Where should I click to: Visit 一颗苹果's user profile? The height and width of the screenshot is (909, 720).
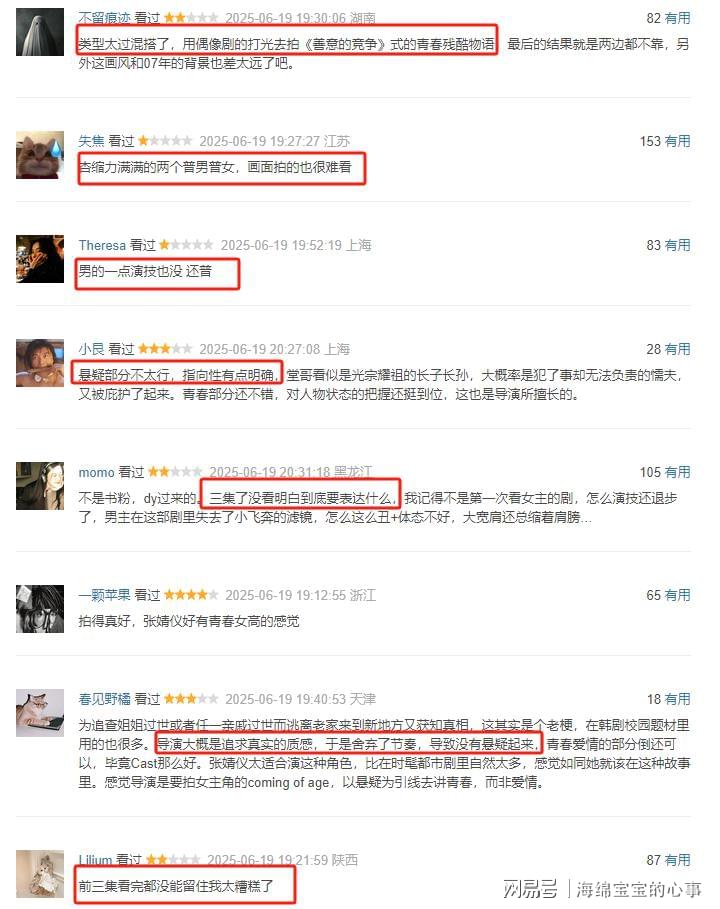click(104, 595)
